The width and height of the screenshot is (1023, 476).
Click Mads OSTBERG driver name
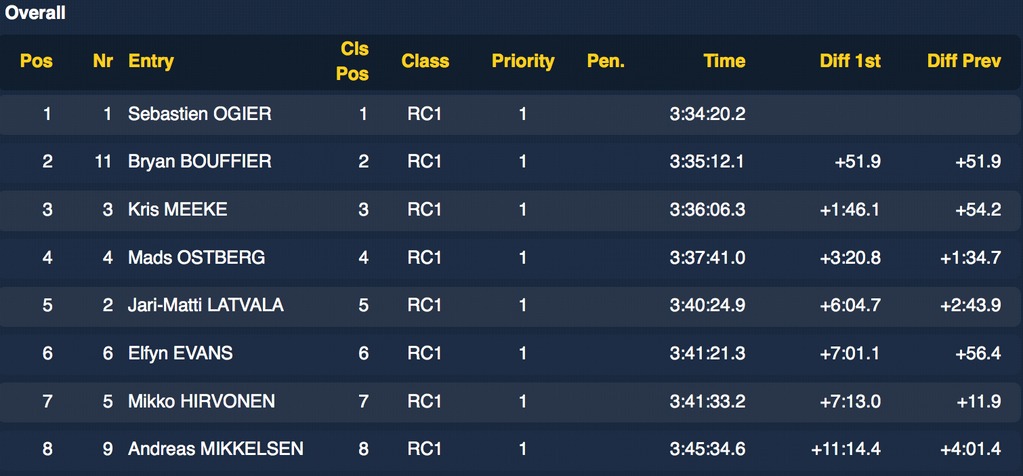click(197, 258)
